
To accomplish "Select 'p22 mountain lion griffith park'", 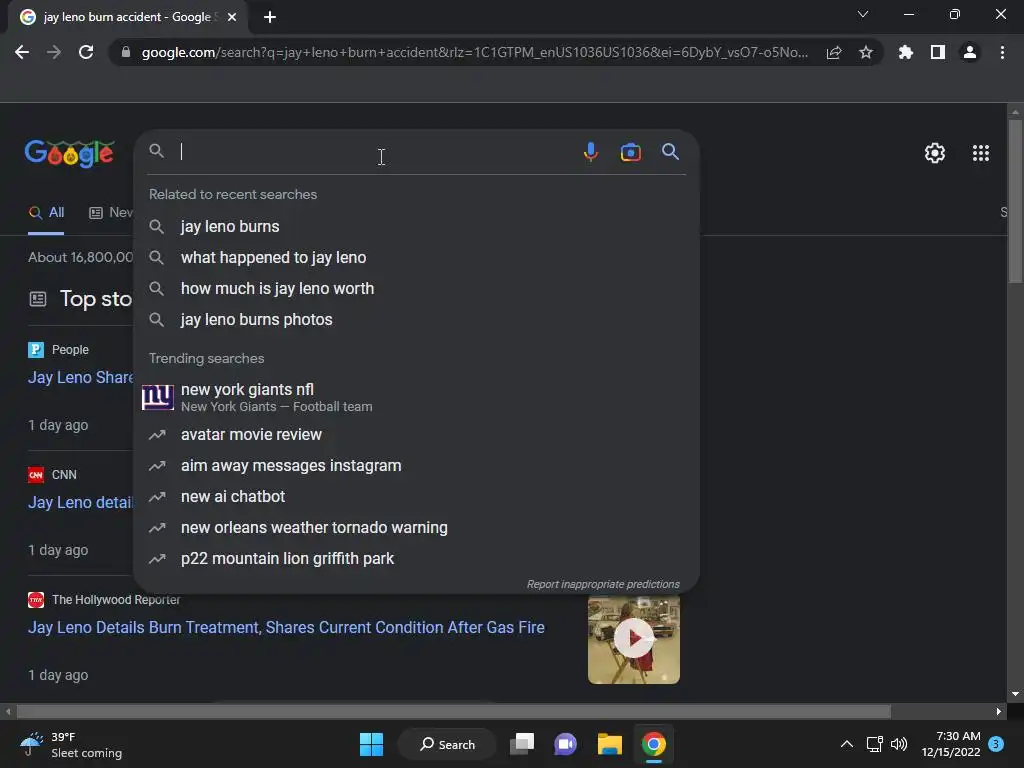I will pyautogui.click(x=417, y=558).
